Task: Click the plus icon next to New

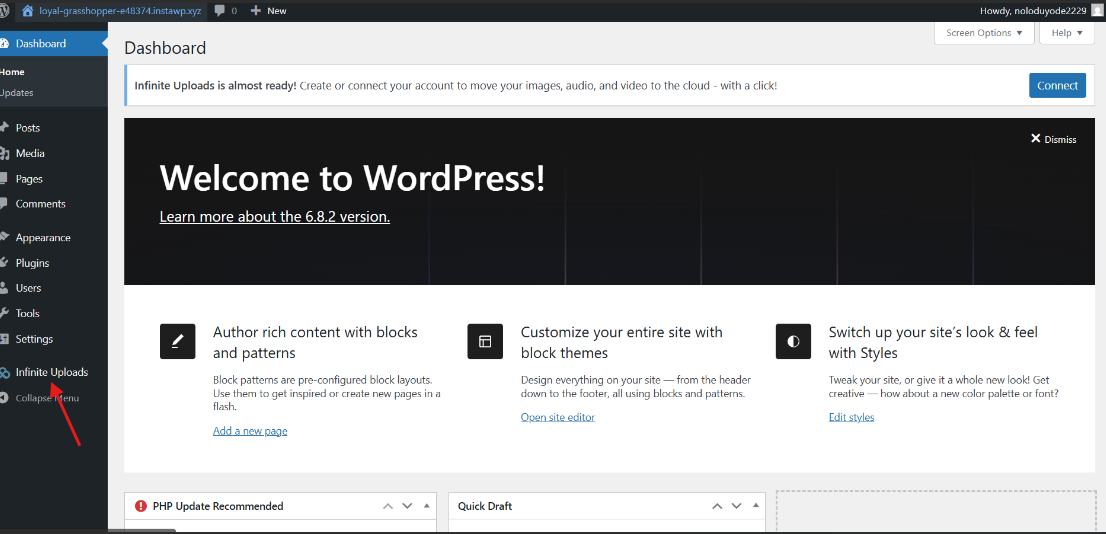Action: tap(256, 11)
